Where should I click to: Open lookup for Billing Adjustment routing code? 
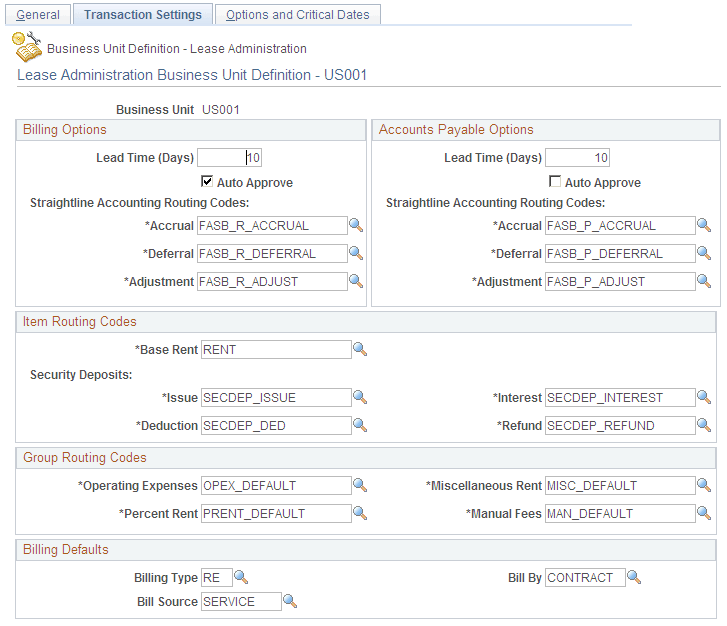tap(356, 281)
